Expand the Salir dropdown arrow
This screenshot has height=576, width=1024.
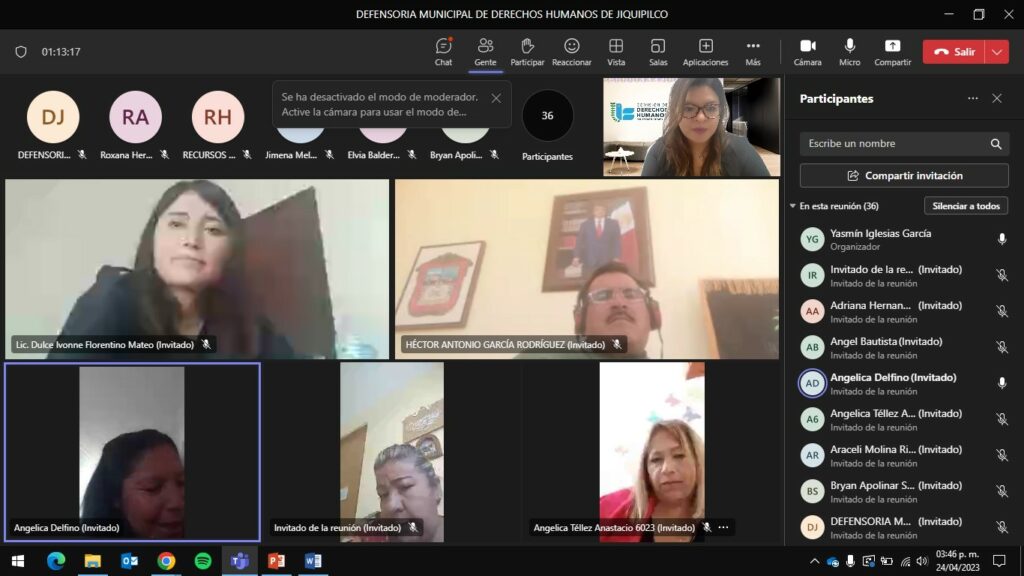(x=996, y=52)
